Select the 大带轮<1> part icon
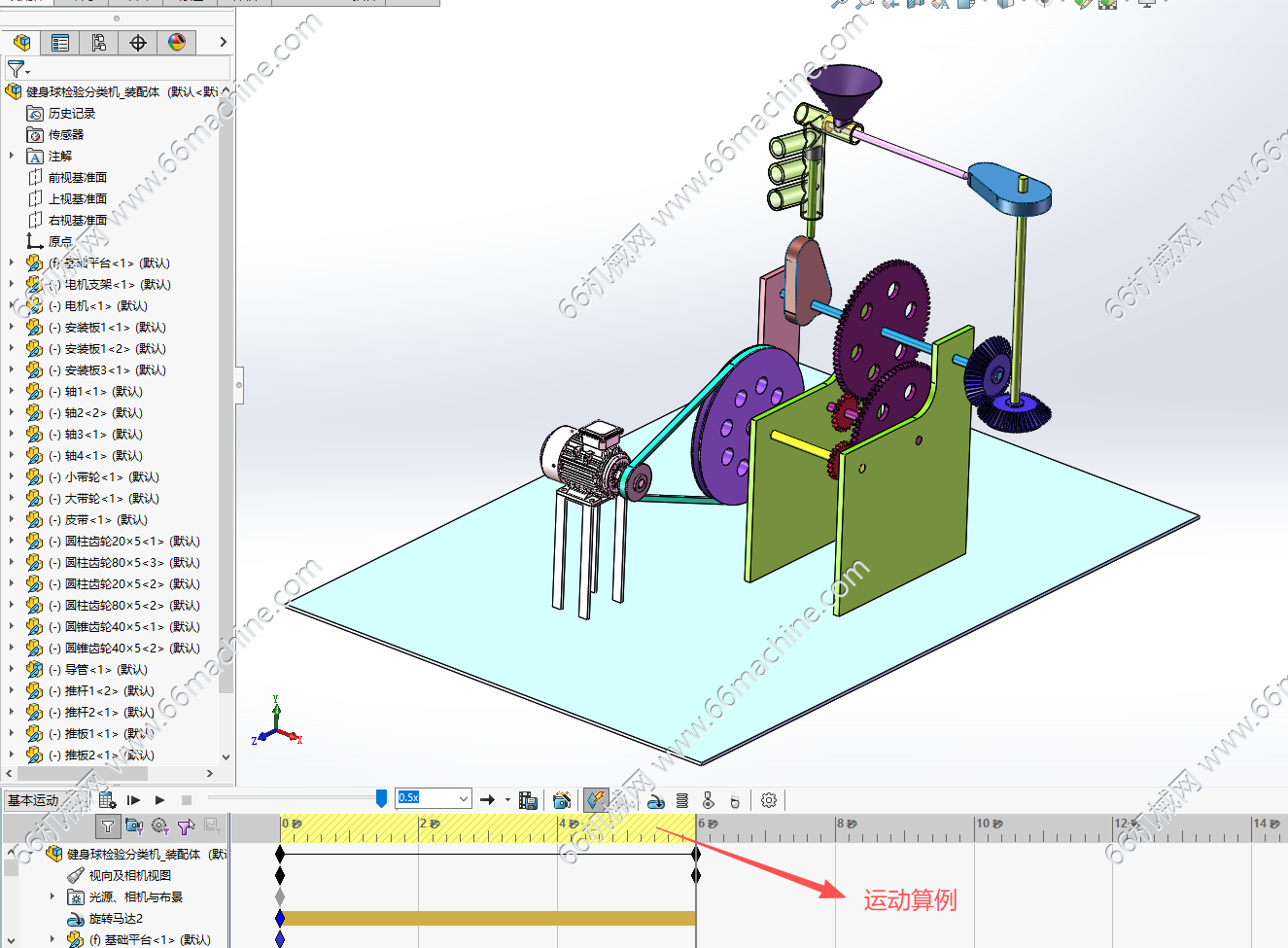1288x948 pixels. pyautogui.click(x=34, y=498)
